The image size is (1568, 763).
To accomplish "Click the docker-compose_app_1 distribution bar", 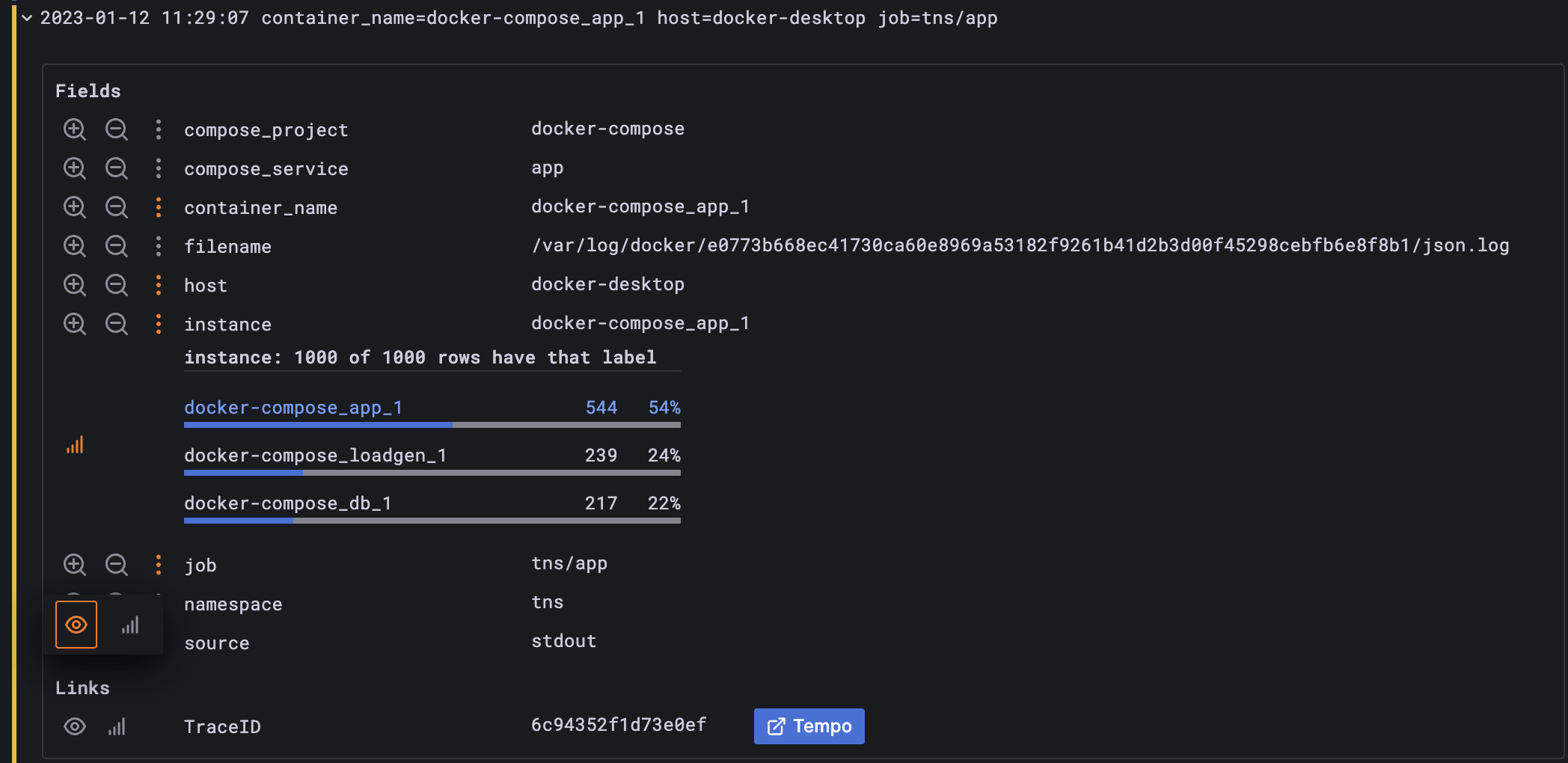I will tap(318, 424).
